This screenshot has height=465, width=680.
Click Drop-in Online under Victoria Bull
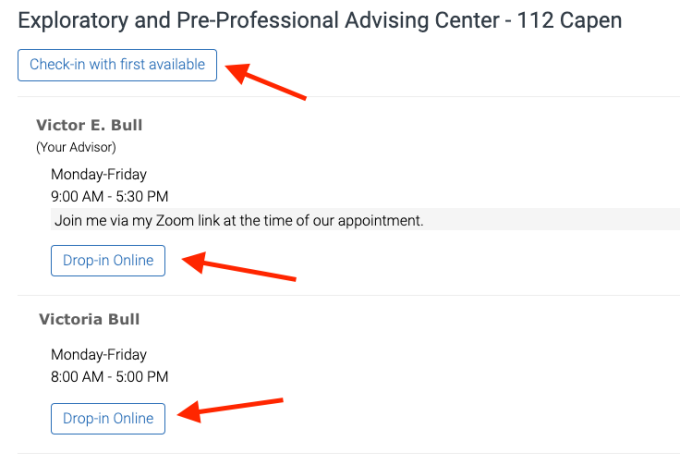(x=108, y=418)
